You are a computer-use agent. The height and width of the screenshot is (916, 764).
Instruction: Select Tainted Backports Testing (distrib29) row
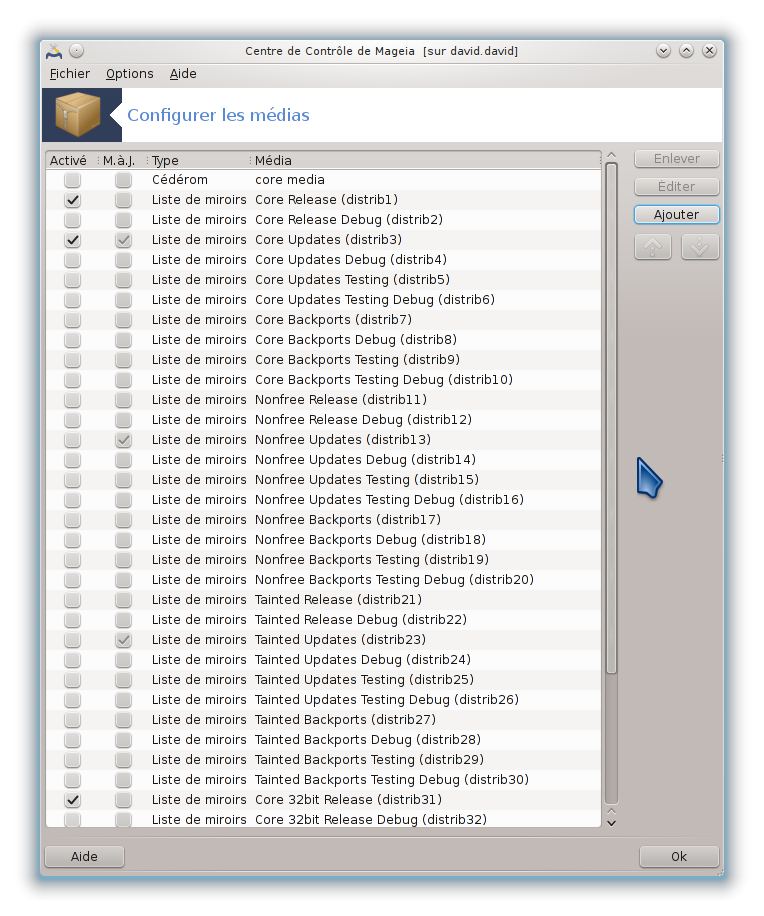(x=324, y=760)
